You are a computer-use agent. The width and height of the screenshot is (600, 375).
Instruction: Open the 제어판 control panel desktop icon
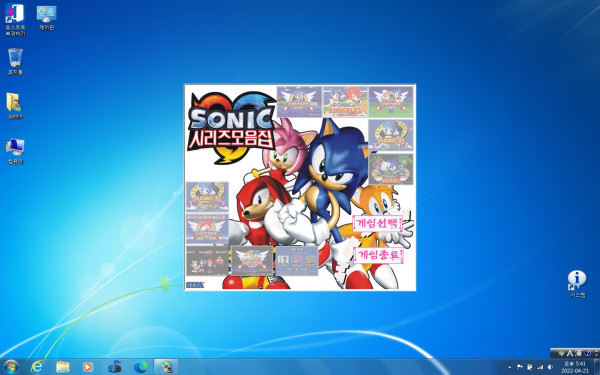[46, 18]
